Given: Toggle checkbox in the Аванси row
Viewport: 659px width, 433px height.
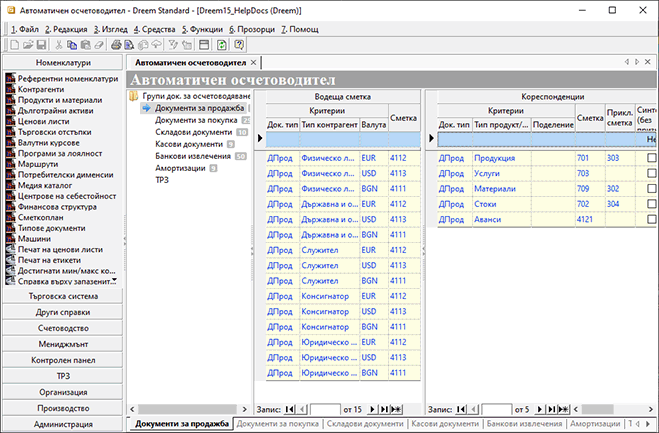Looking at the screenshot, I should point(651,219).
